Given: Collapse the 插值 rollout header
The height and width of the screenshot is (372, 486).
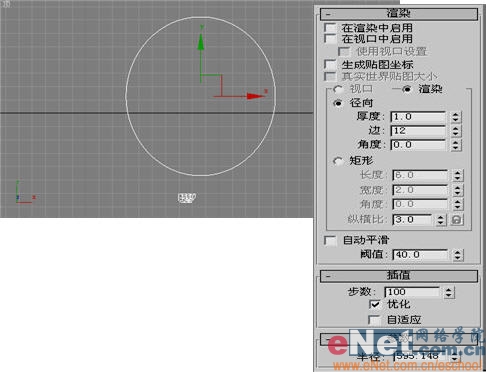Looking at the screenshot, I should pos(399,276).
